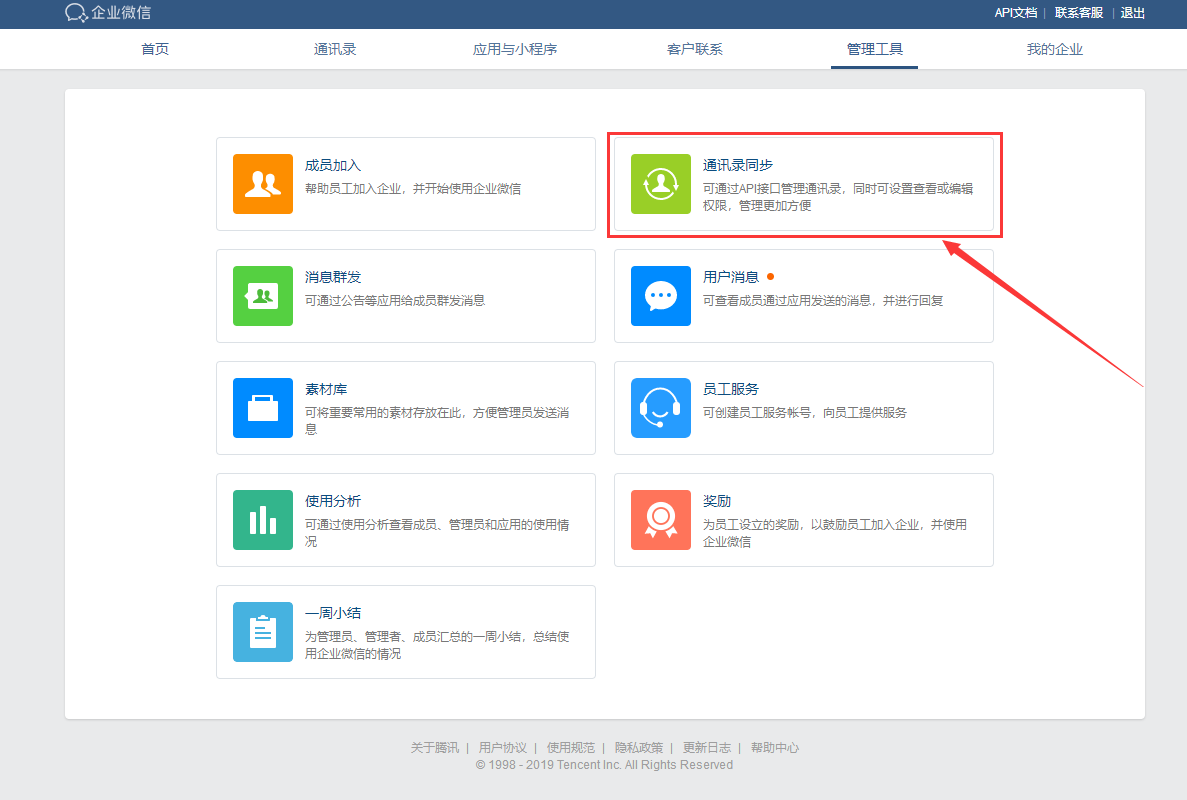This screenshot has width=1187, height=800.
Task: Open 素材库 using the briefcase icon
Action: [262, 408]
